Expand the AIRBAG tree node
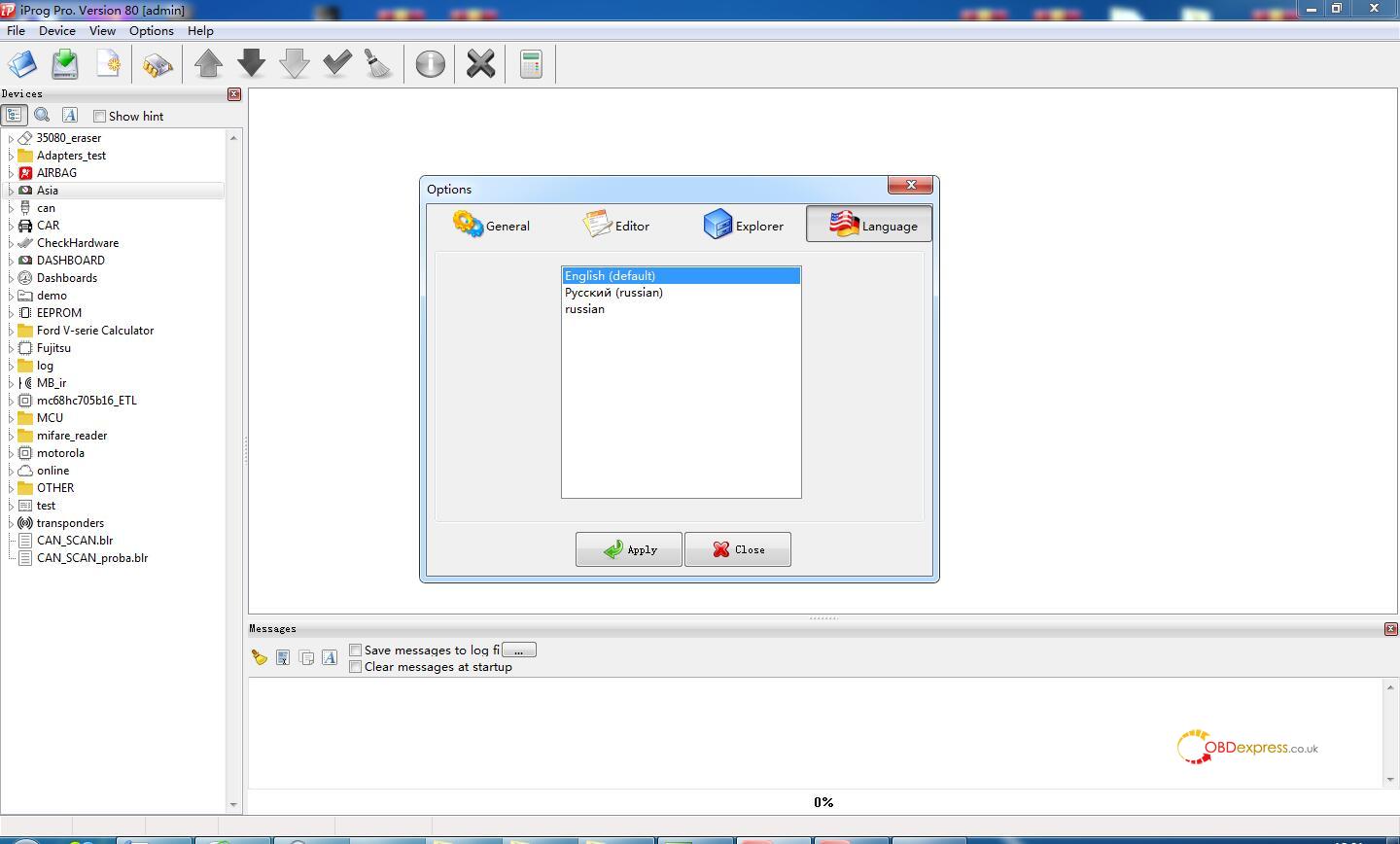The width and height of the screenshot is (1400, 844). tap(11, 173)
